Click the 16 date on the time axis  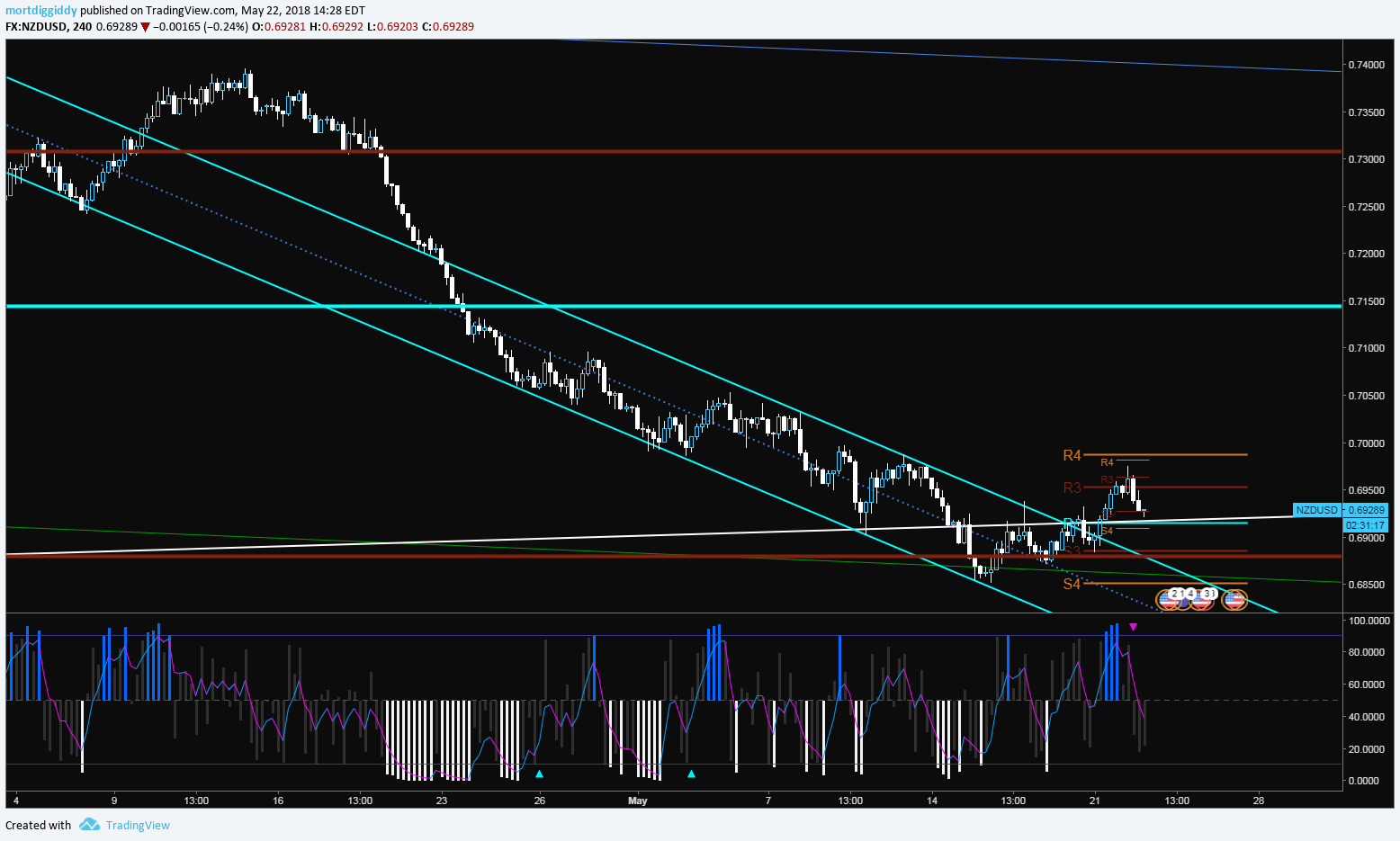point(278,801)
